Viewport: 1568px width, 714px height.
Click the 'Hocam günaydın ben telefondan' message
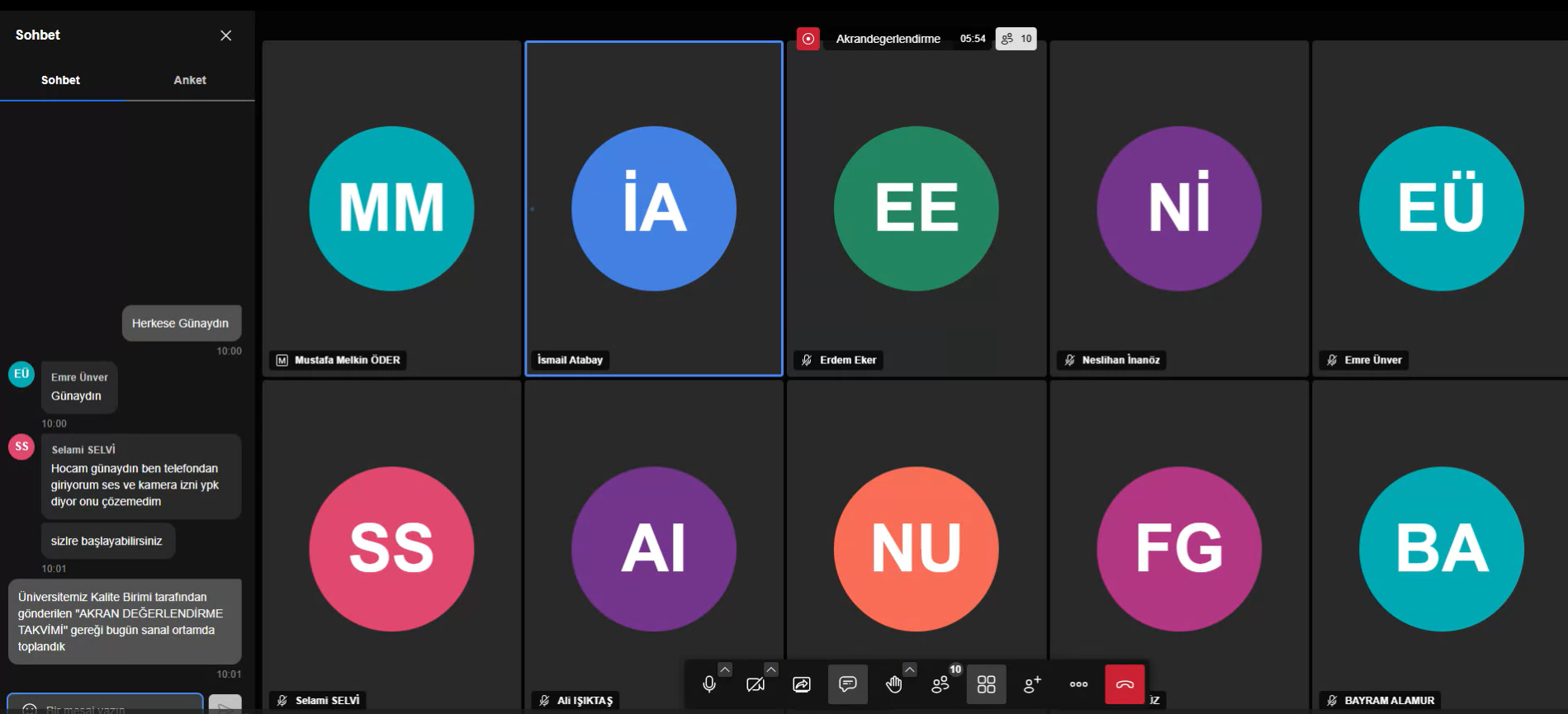pyautogui.click(x=141, y=477)
